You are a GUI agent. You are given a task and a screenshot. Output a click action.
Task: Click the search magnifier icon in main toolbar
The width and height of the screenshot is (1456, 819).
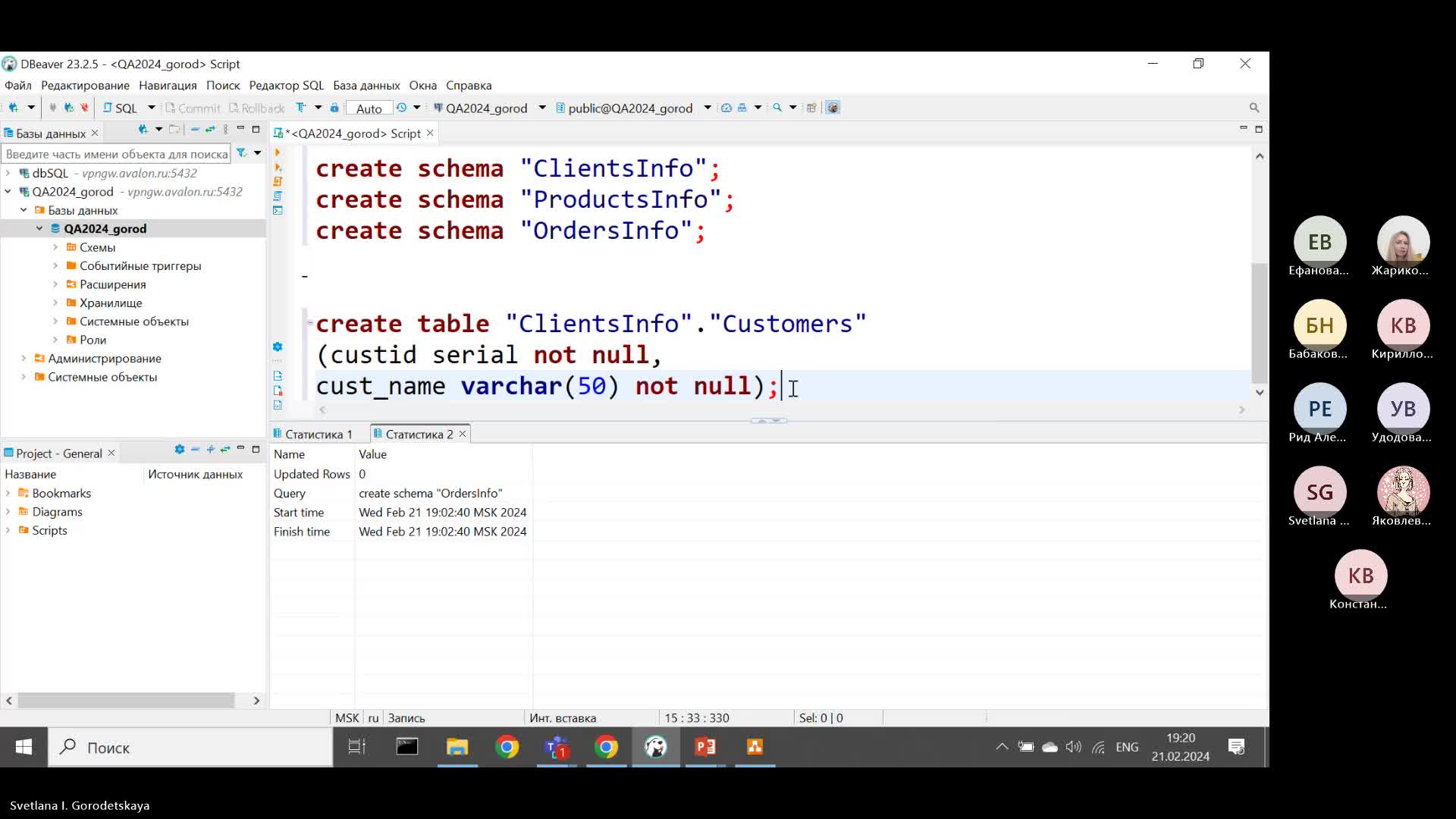pos(777,108)
